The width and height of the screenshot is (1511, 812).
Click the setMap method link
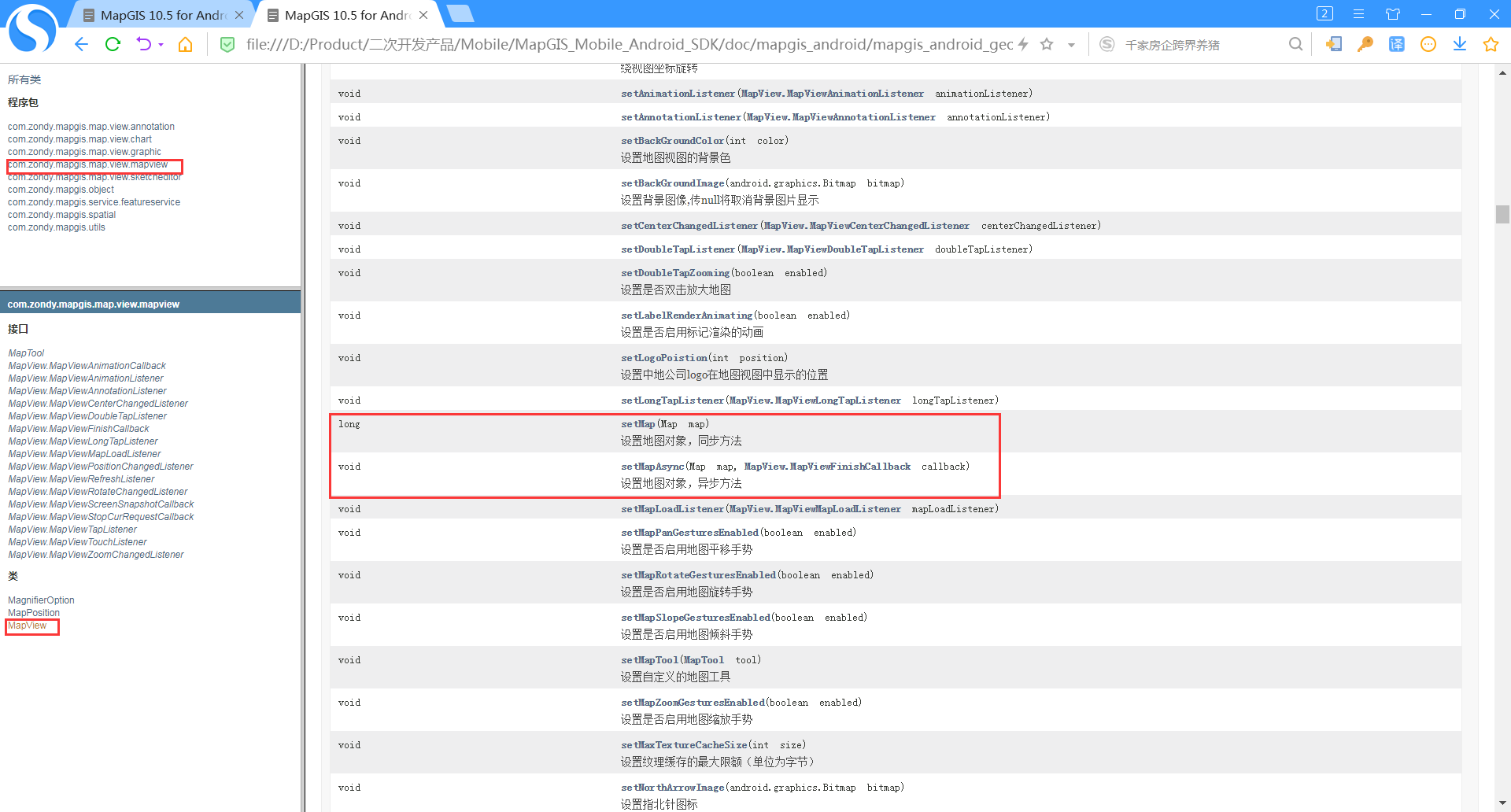click(x=637, y=424)
